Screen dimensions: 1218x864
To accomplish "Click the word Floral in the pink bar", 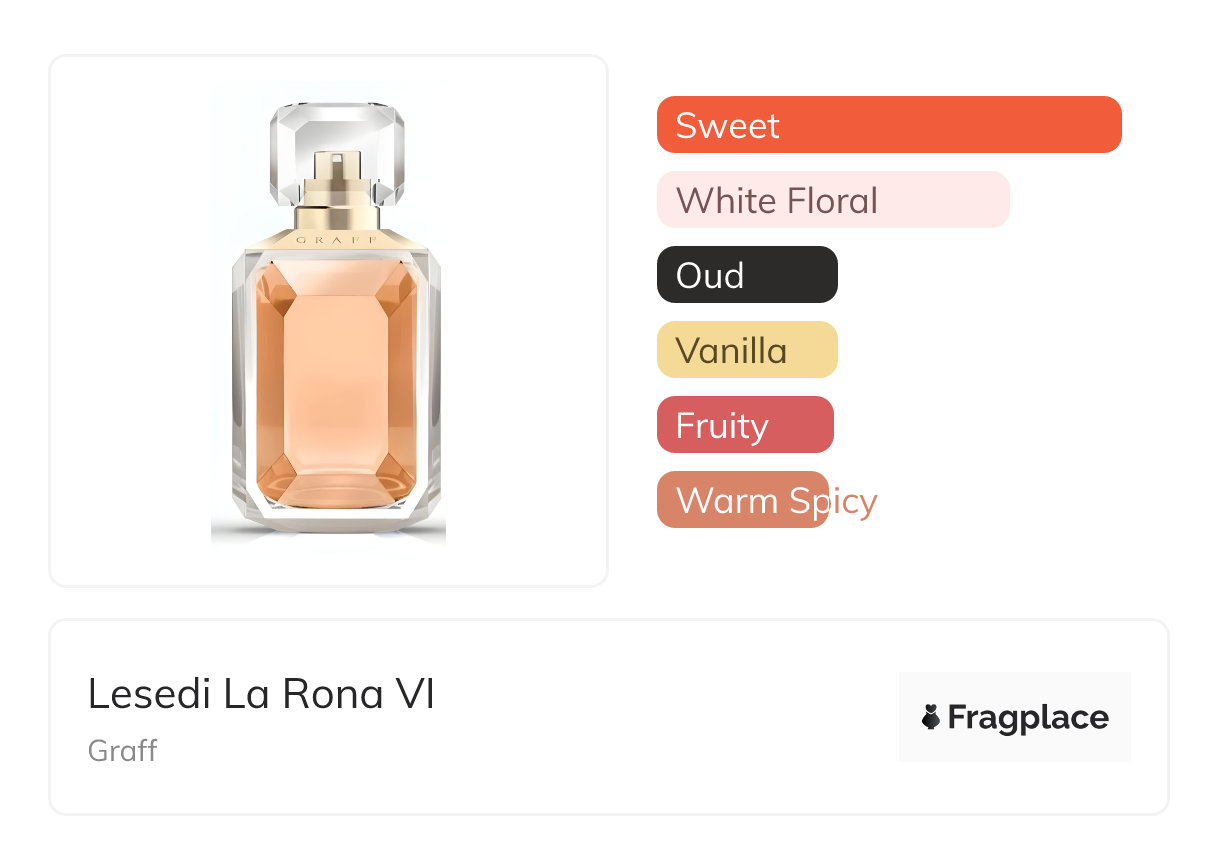I will point(832,201).
